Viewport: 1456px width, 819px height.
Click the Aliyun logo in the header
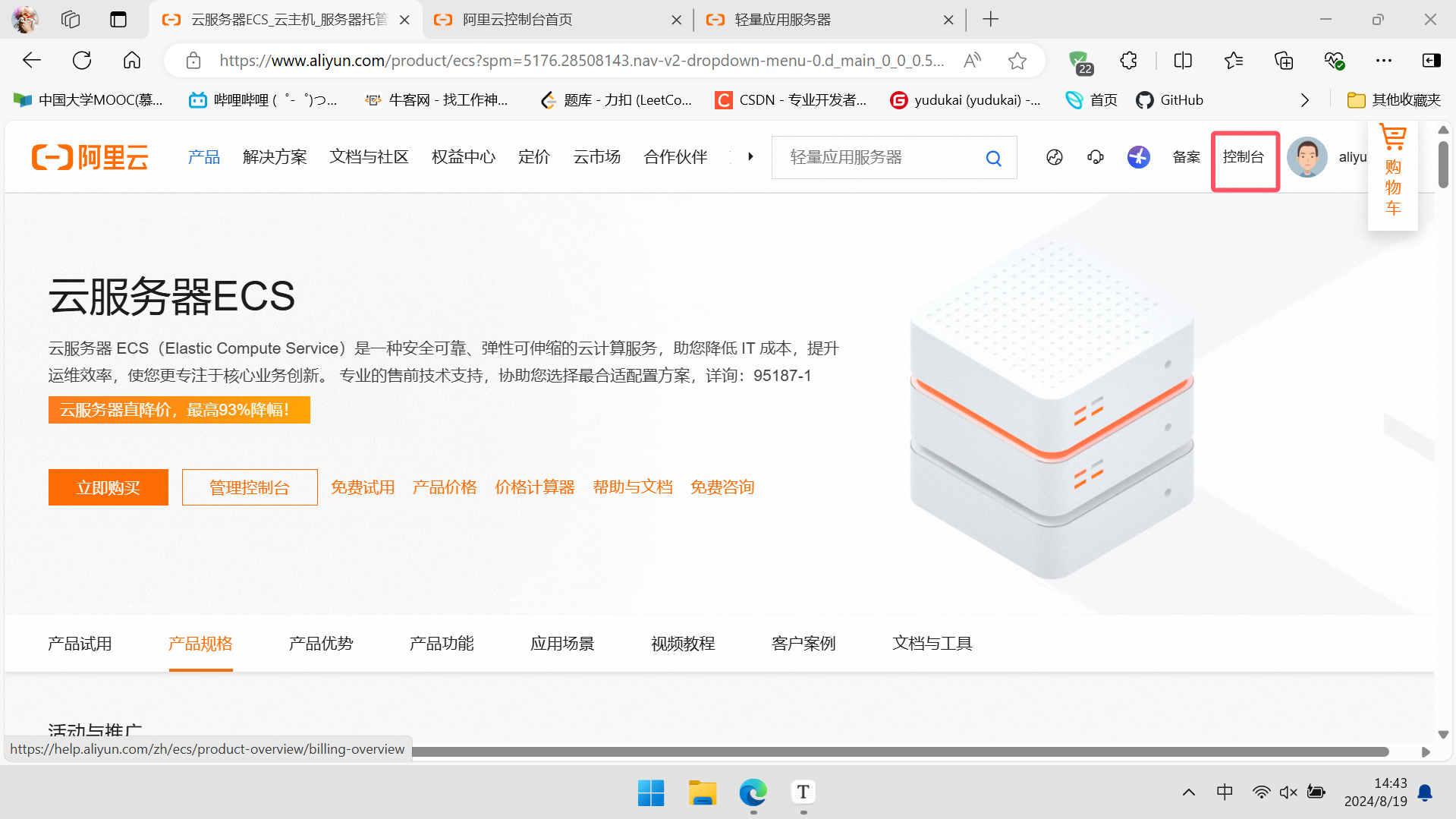pyautogui.click(x=90, y=157)
